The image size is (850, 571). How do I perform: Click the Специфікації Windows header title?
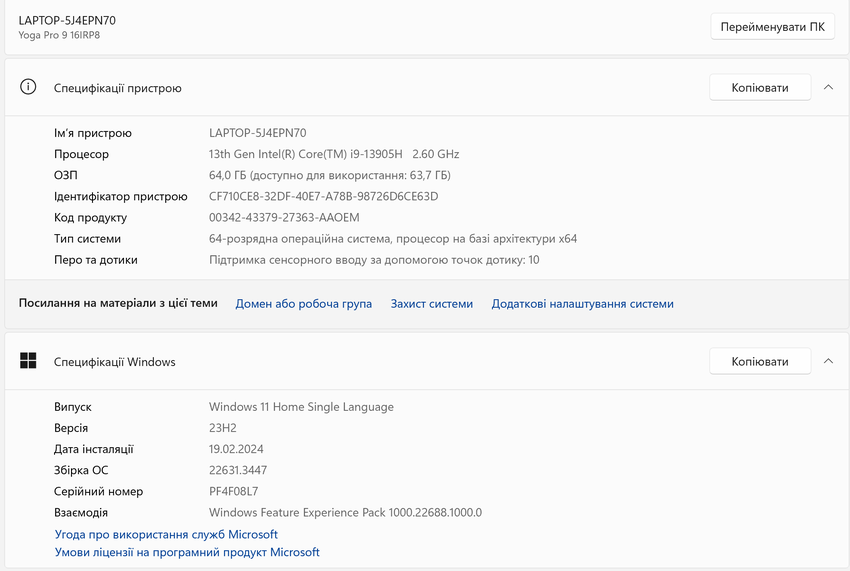(114, 362)
